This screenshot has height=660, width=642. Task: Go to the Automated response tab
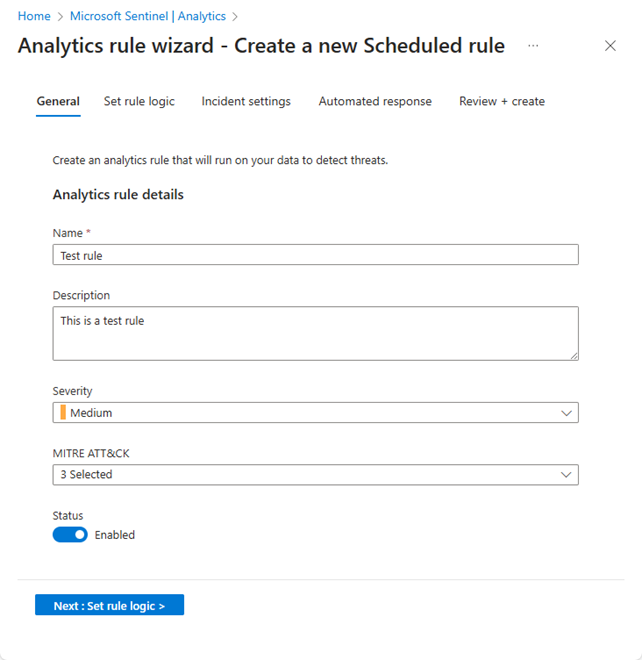pos(375,101)
